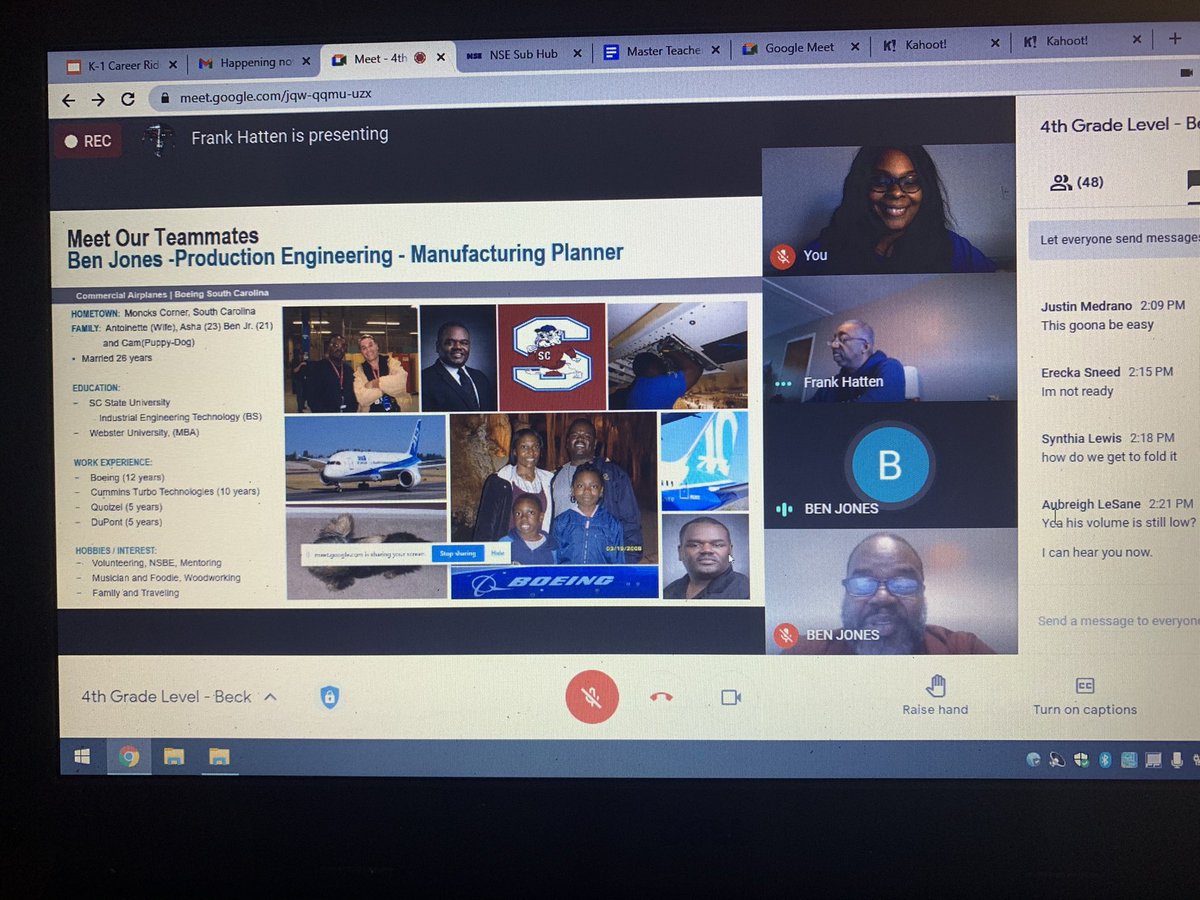Switch to the Google Meet tab
Viewport: 1200px width, 900px height.
tap(801, 48)
